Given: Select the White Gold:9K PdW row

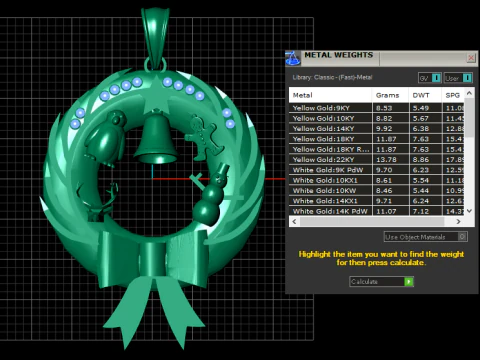Looking at the screenshot, I should pyautogui.click(x=377, y=170).
